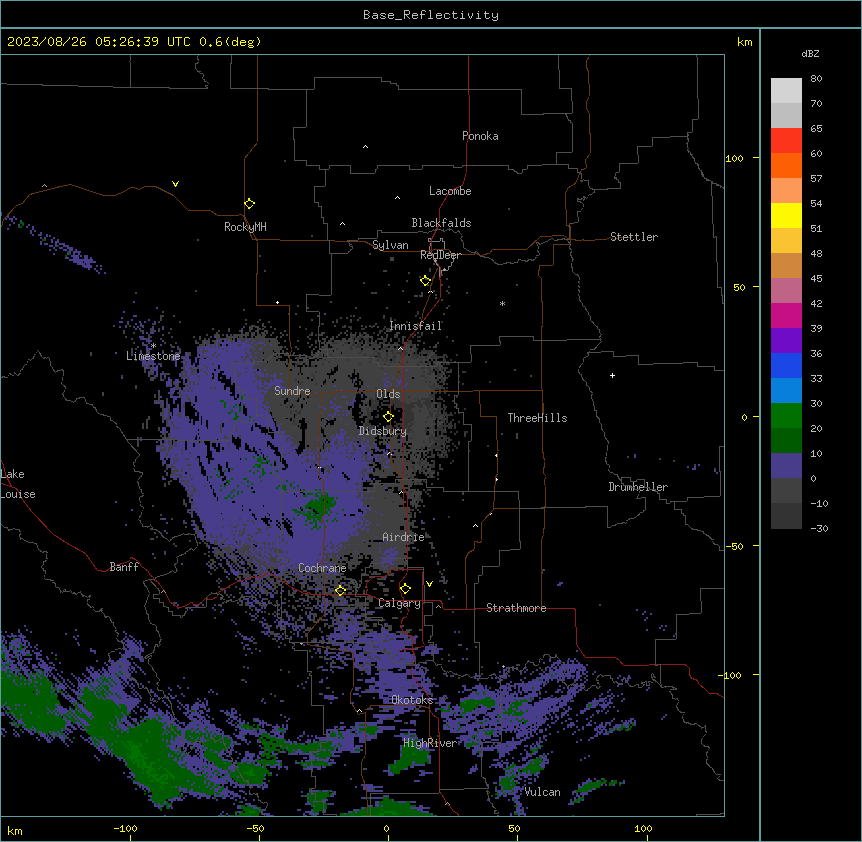Click the Limestone label
This screenshot has width=862, height=842.
point(153,356)
